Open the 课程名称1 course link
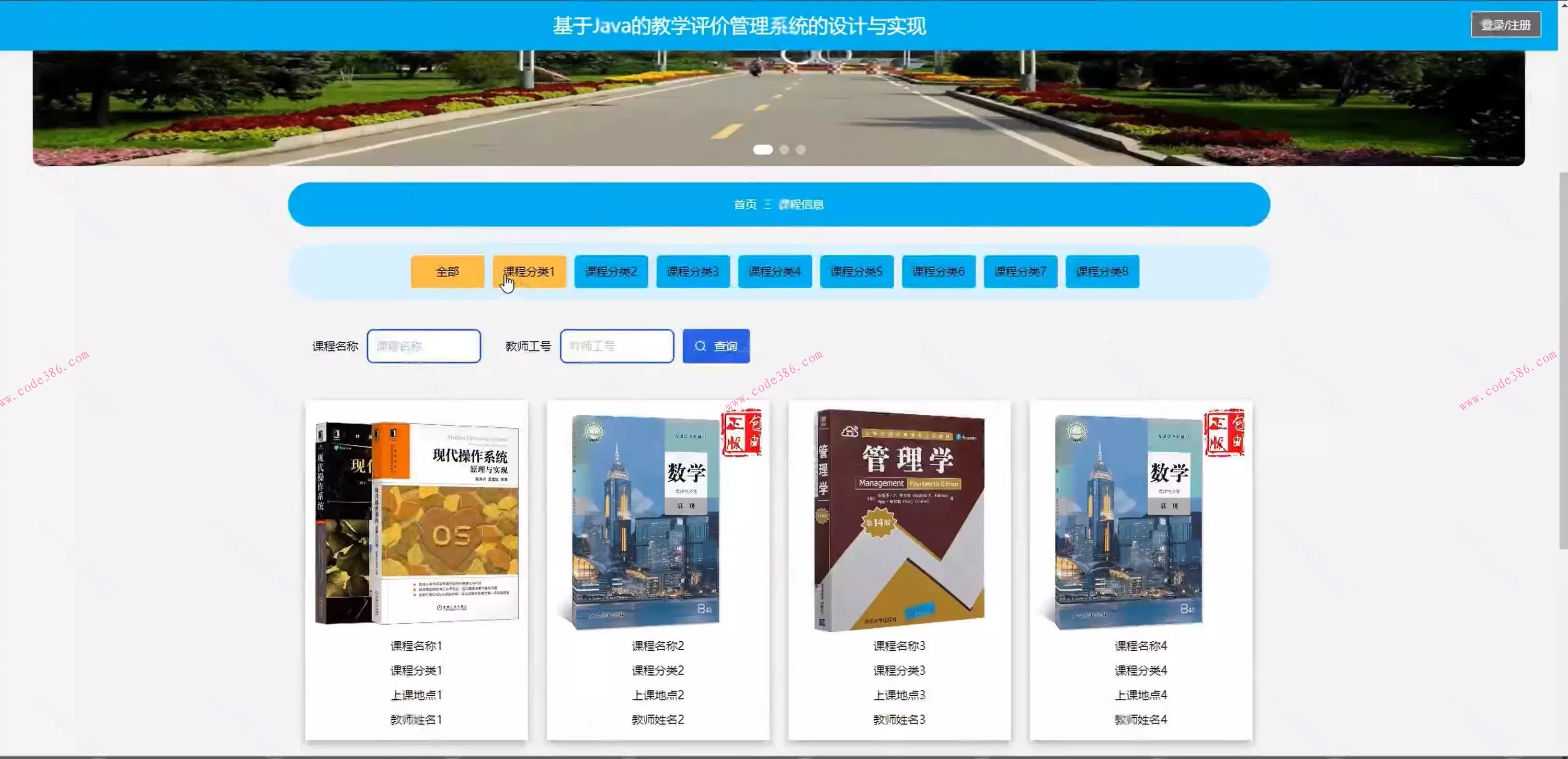The width and height of the screenshot is (1568, 759). 416,645
